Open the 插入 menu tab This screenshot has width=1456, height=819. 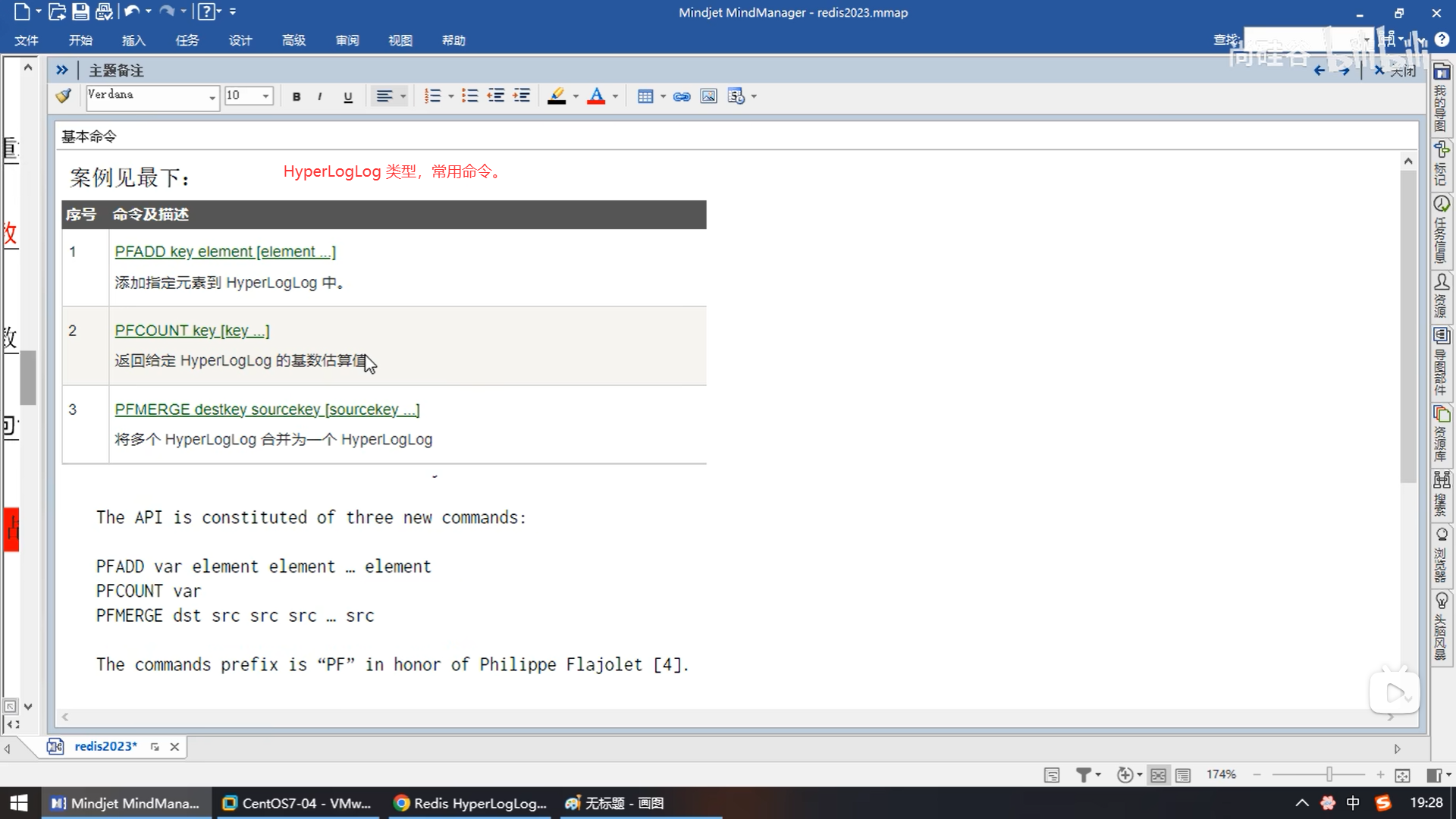pyautogui.click(x=133, y=40)
